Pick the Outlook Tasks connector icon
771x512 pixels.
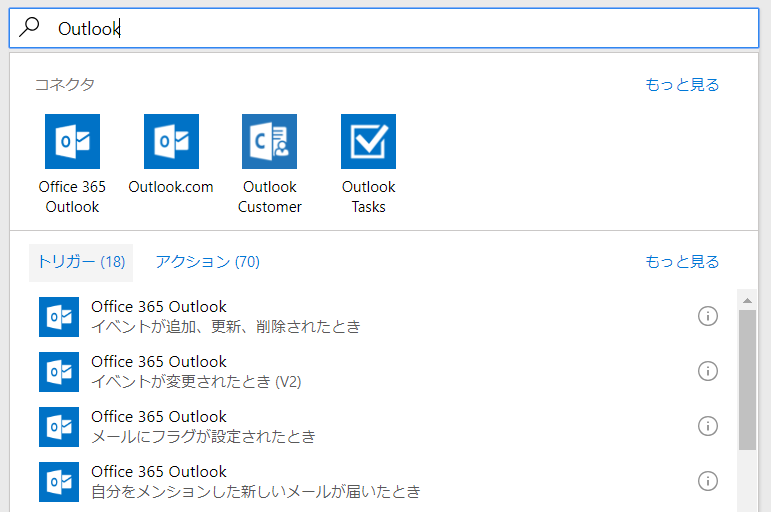(x=368, y=142)
